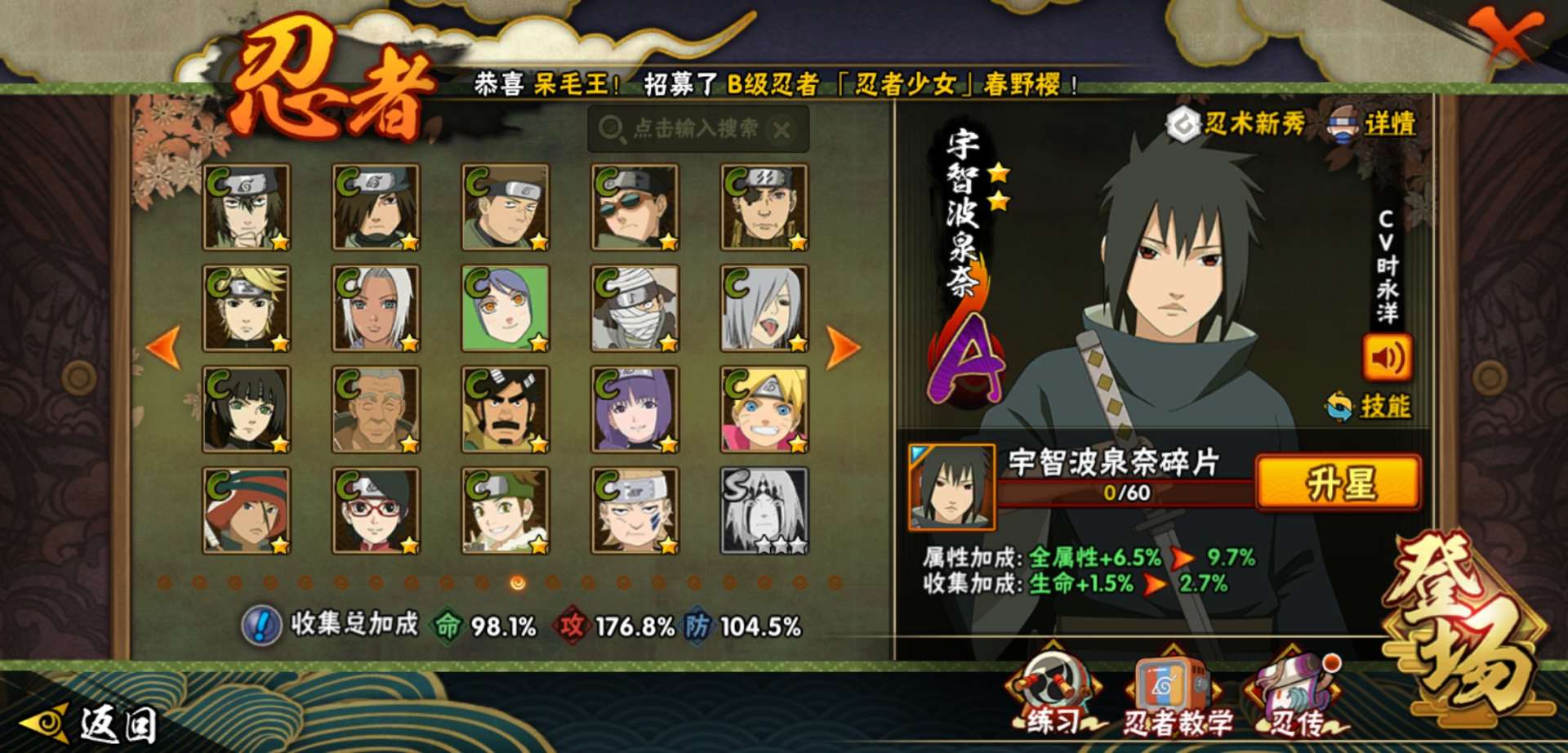Screen dimensions: 1568x753
Task: Go to next ninja page arrow
Action: pos(843,348)
